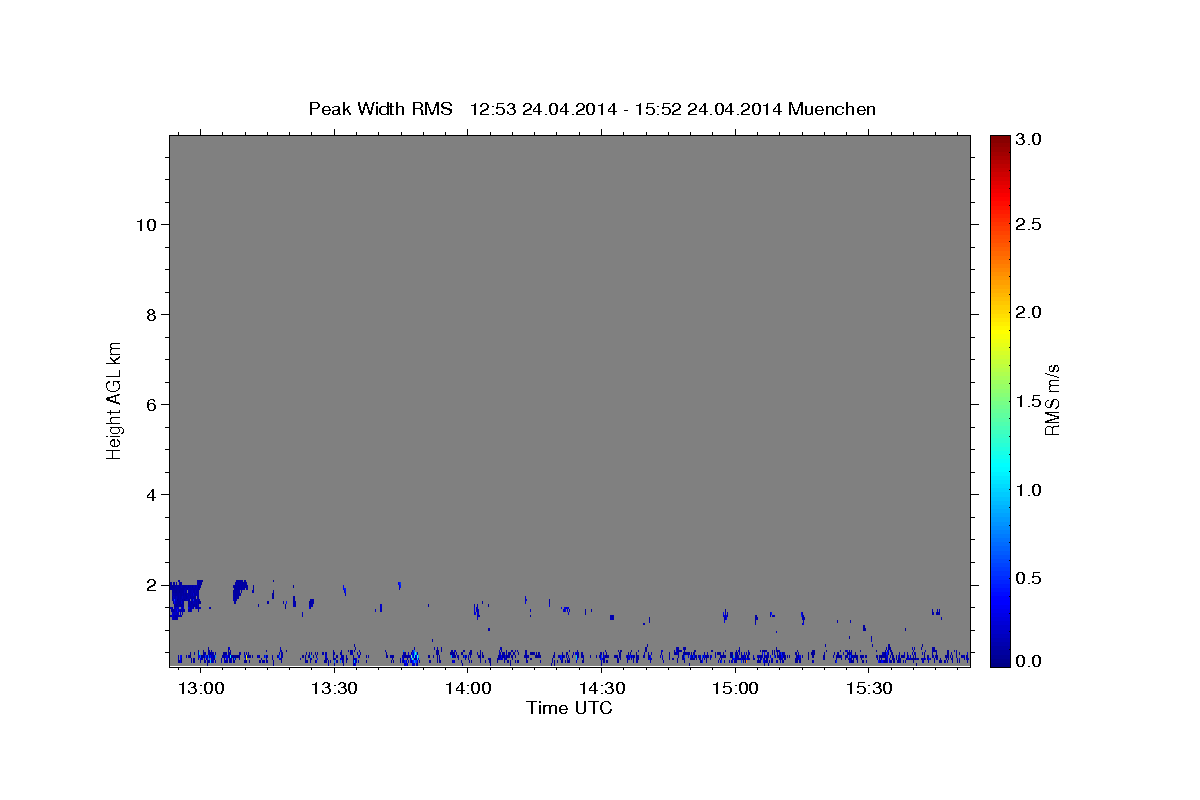Click the '14:30' time tick label
This screenshot has width=1200, height=800.
(x=602, y=689)
